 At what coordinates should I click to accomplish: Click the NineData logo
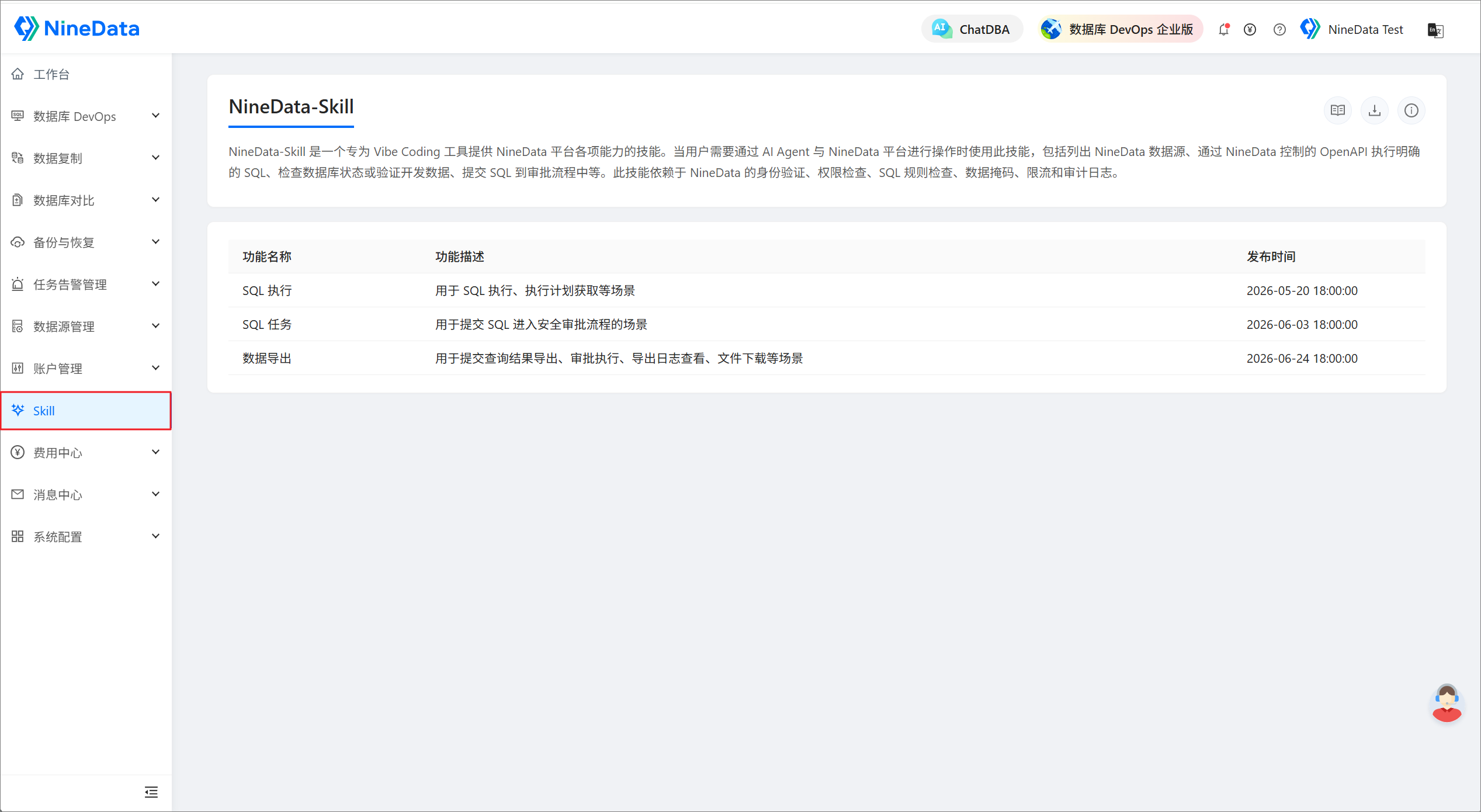77,28
